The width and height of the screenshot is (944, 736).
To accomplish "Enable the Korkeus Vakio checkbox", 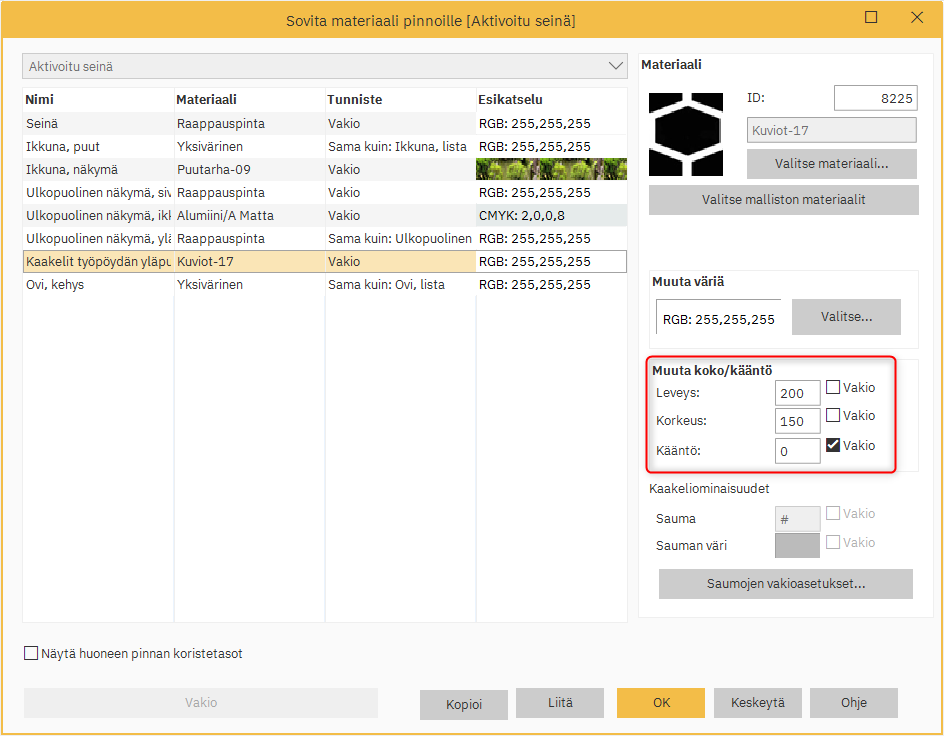I will [833, 416].
